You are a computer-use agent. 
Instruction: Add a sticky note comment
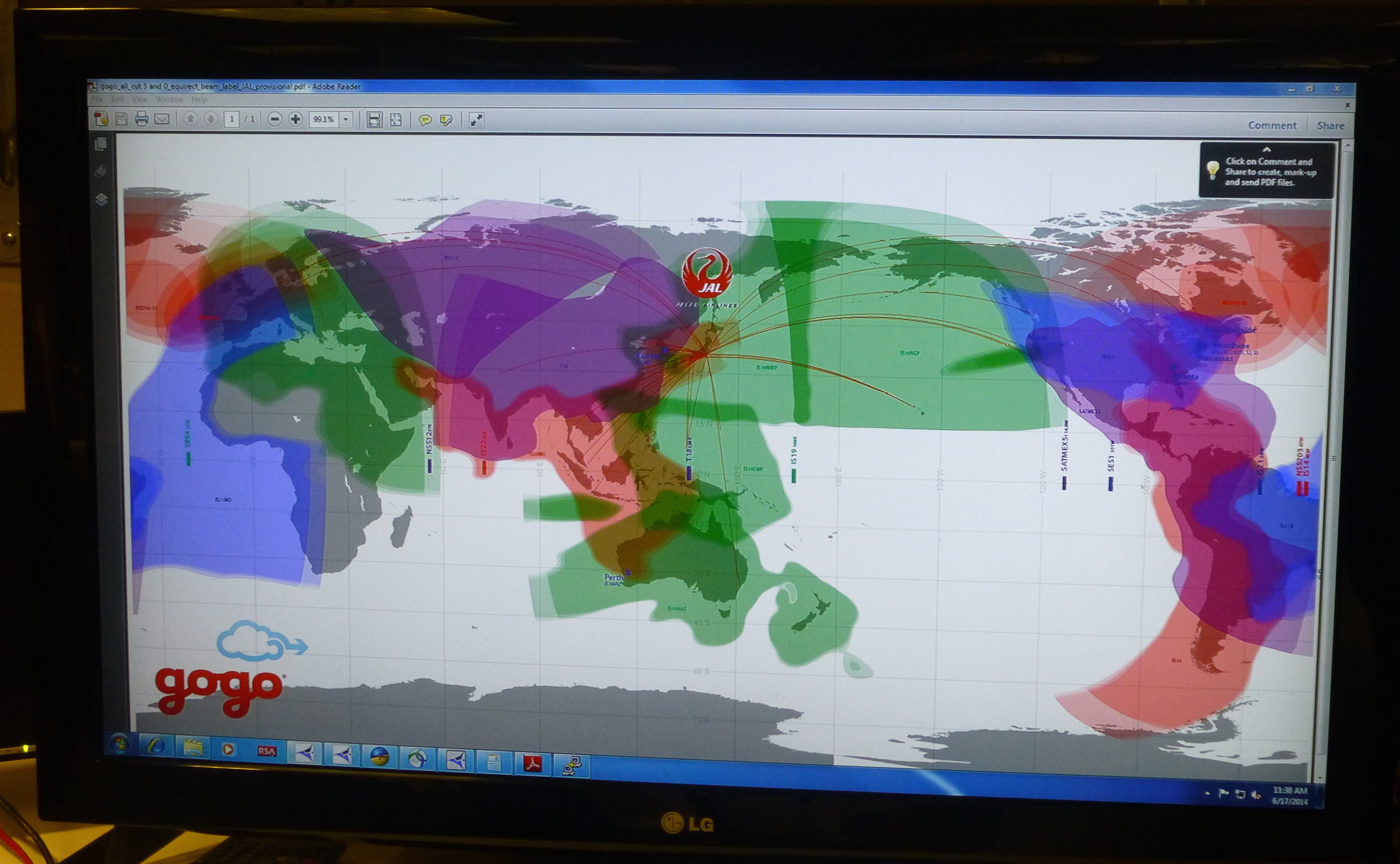(425, 120)
